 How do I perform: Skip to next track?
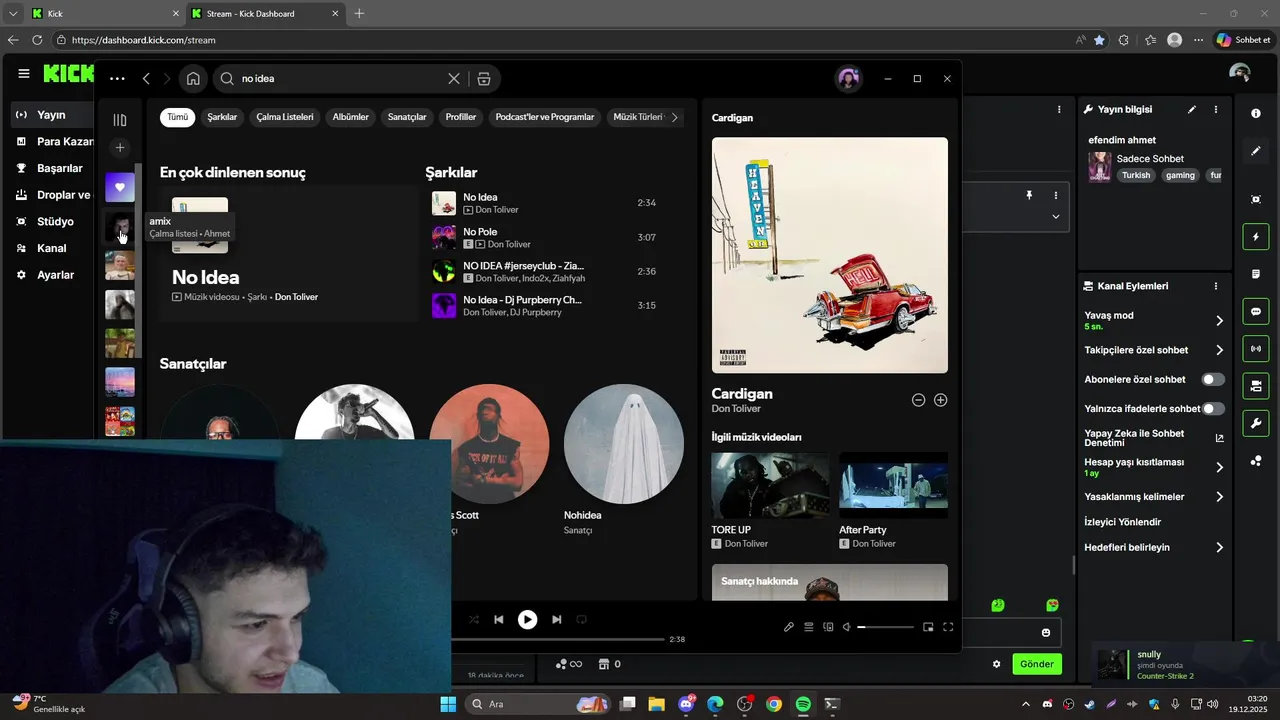(557, 620)
